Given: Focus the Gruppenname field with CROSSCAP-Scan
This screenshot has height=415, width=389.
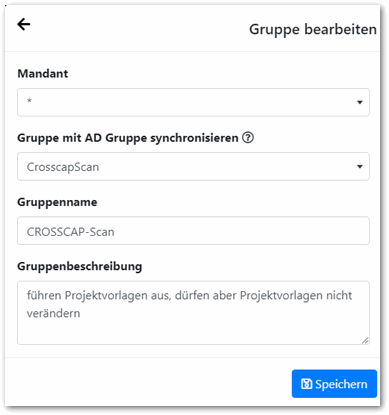Looking at the screenshot, I should click(x=193, y=231).
